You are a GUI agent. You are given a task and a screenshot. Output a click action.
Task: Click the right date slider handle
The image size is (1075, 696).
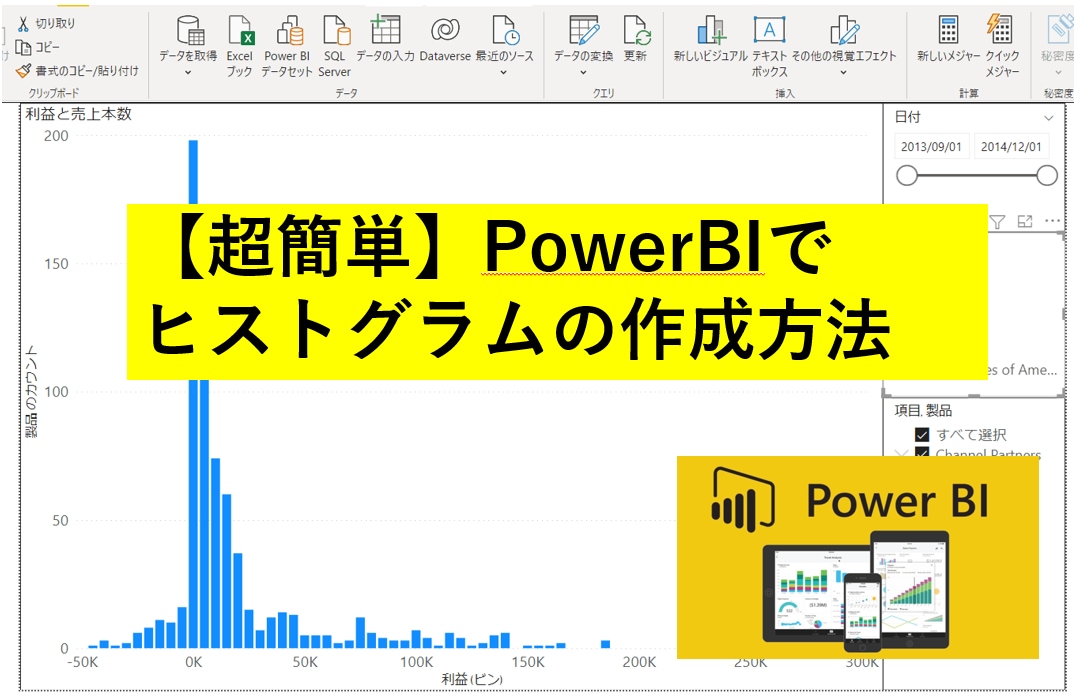1047,176
